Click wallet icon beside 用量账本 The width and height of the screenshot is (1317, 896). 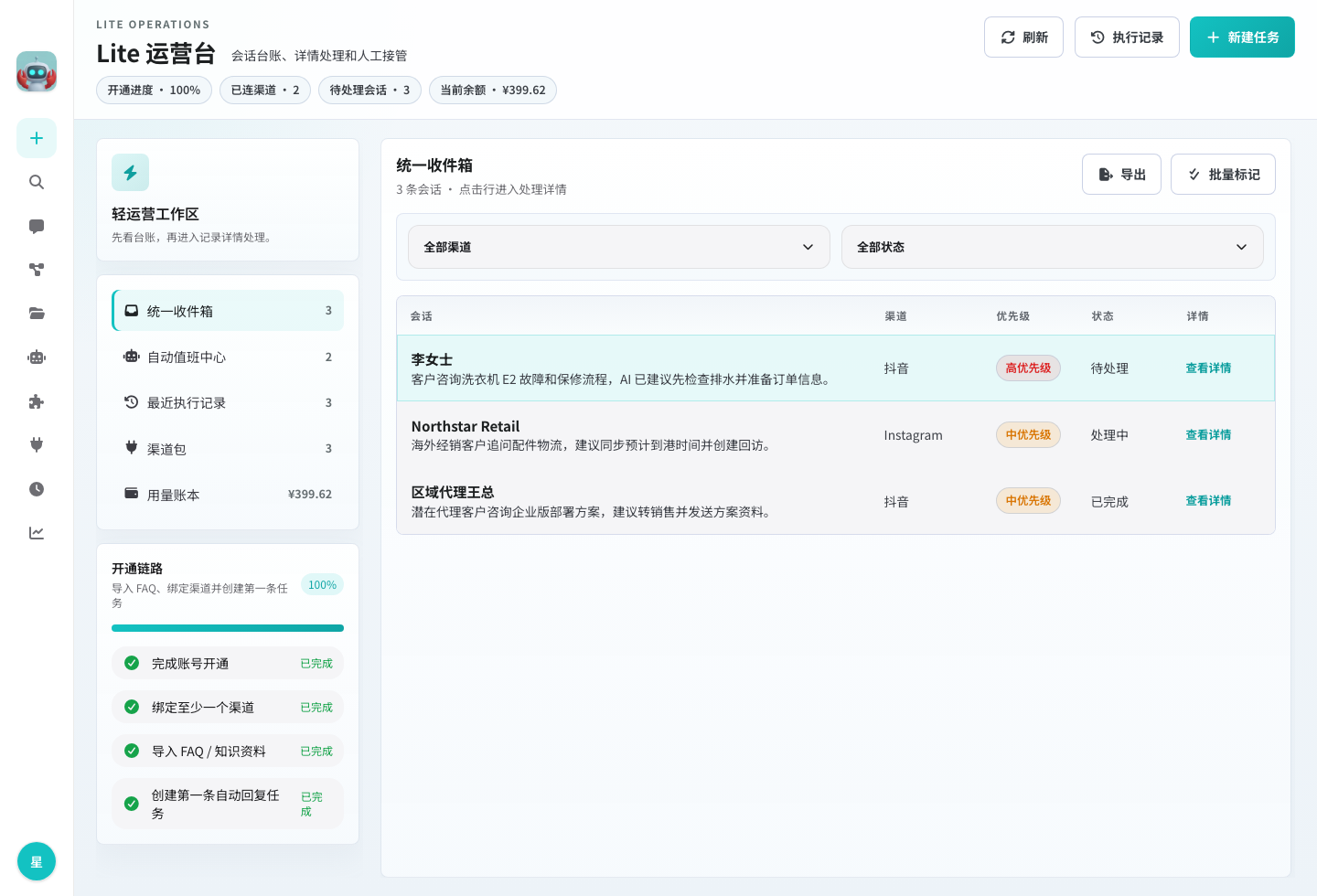point(132,494)
